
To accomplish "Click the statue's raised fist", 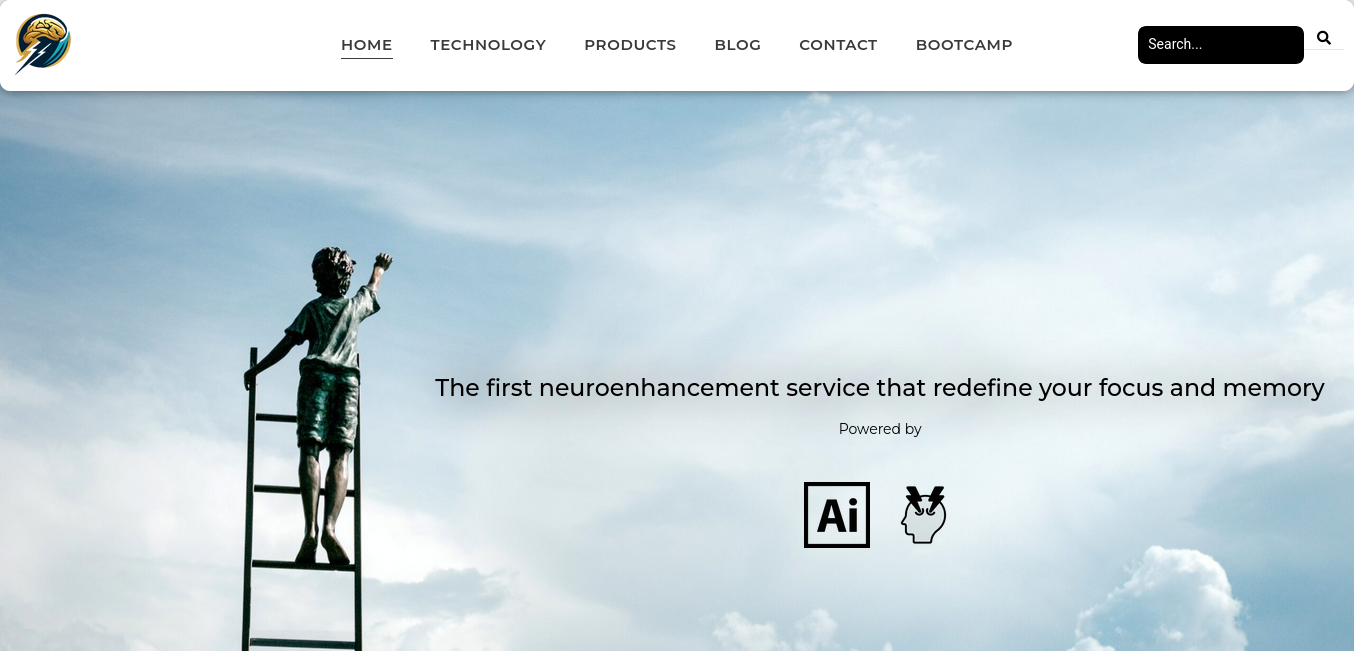I will 382,263.
